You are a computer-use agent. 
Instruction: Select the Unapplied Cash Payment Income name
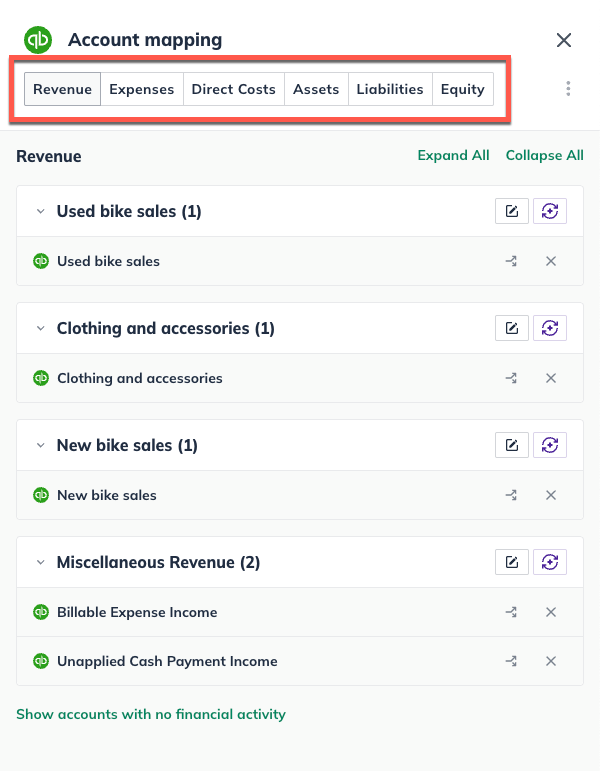[167, 661]
